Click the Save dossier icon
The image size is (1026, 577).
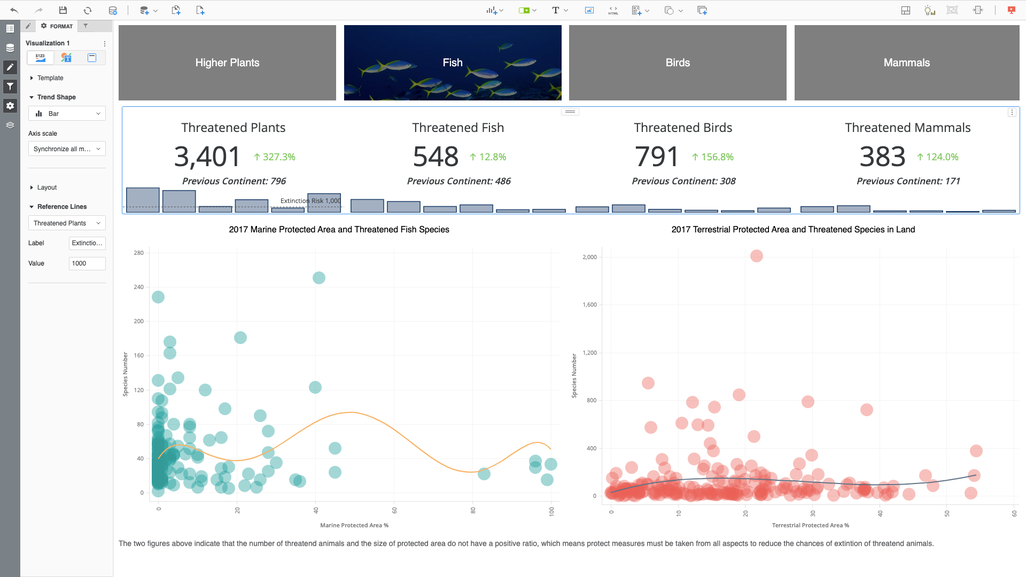(63, 10)
